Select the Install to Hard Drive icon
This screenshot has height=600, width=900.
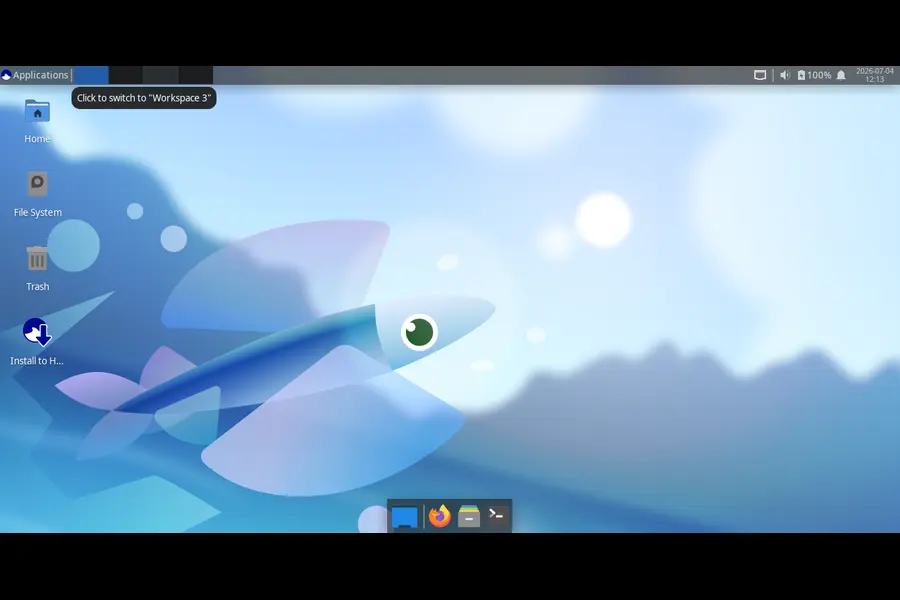pyautogui.click(x=37, y=342)
